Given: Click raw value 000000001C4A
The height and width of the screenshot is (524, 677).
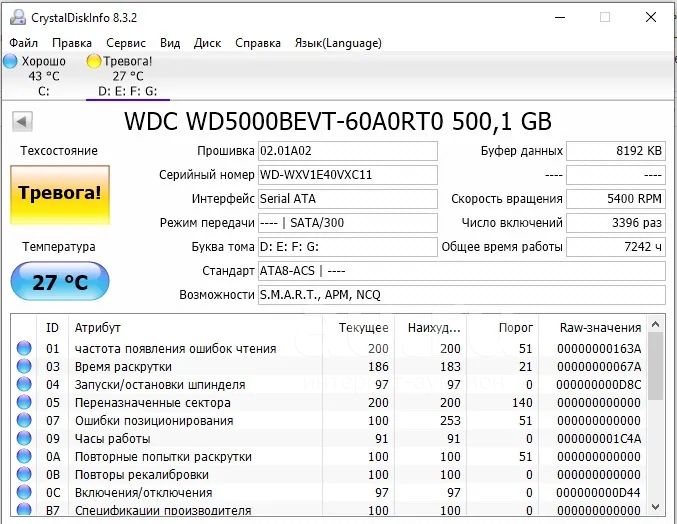Looking at the screenshot, I should point(599,439).
